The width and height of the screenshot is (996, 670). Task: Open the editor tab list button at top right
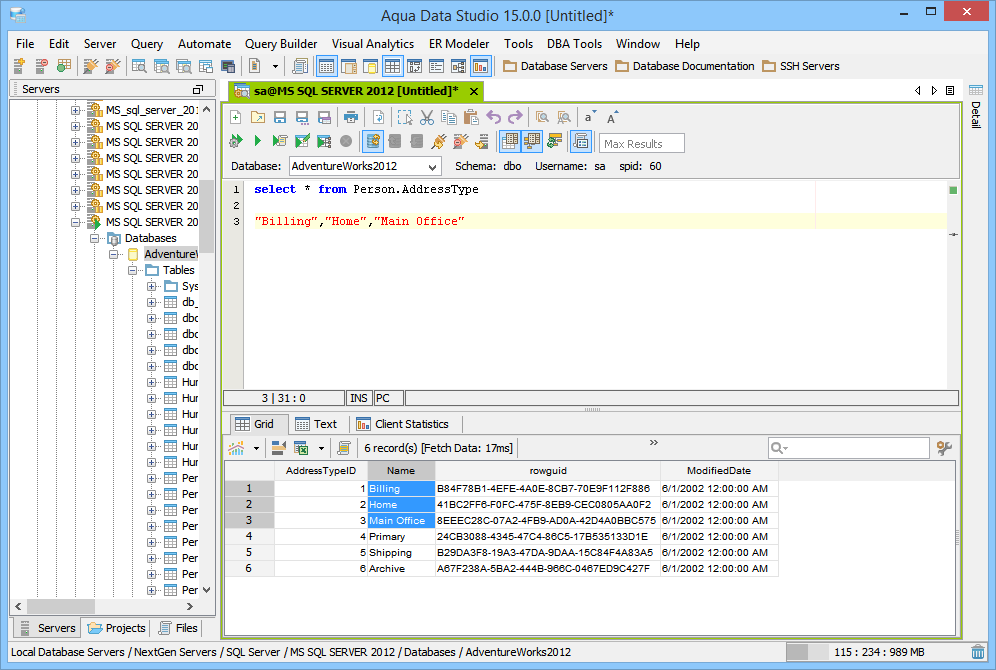[950, 90]
